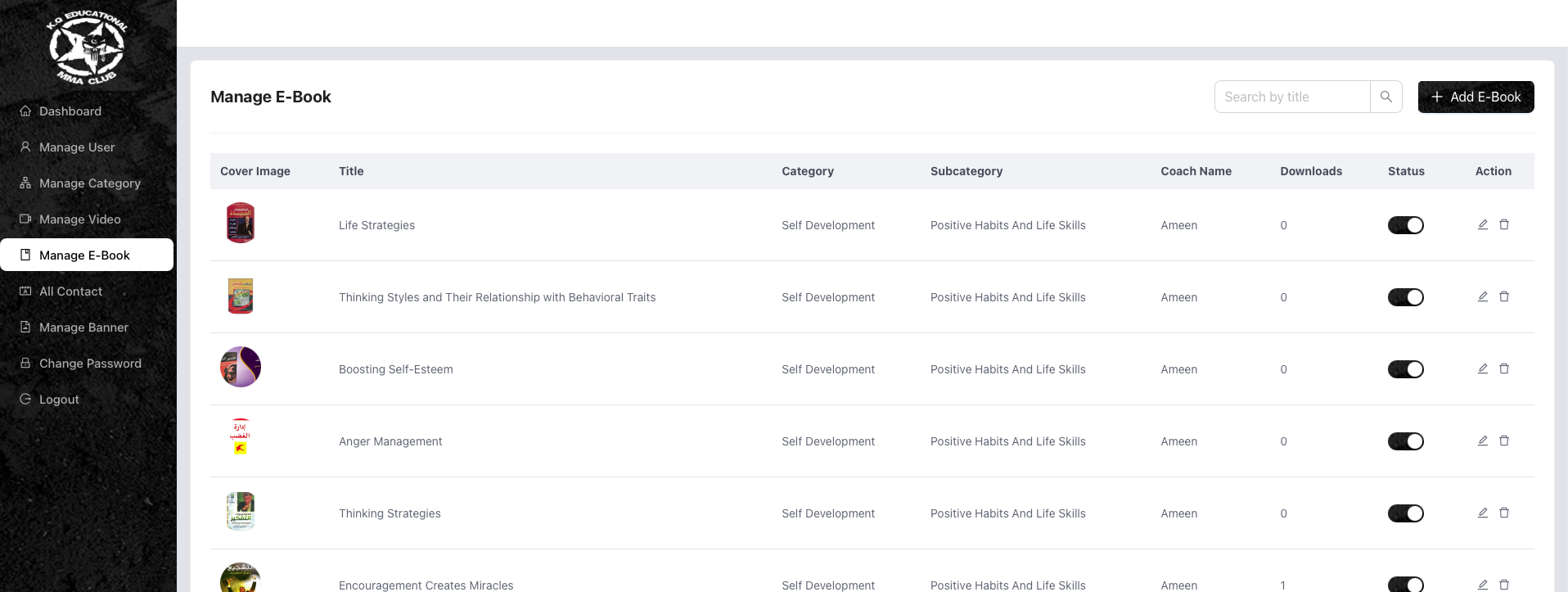Viewport: 1568px width, 592px height.
Task: Toggle status of Life Strategies e-book
Action: coord(1405,225)
